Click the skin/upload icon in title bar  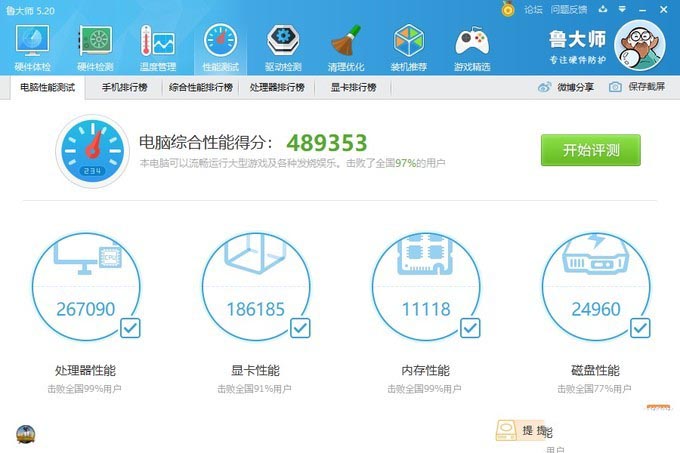[603, 9]
